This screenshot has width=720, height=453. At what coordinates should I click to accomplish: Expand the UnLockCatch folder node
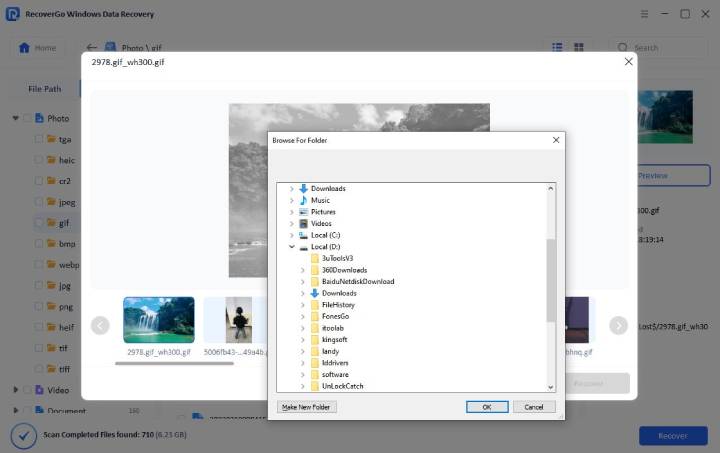(x=303, y=386)
